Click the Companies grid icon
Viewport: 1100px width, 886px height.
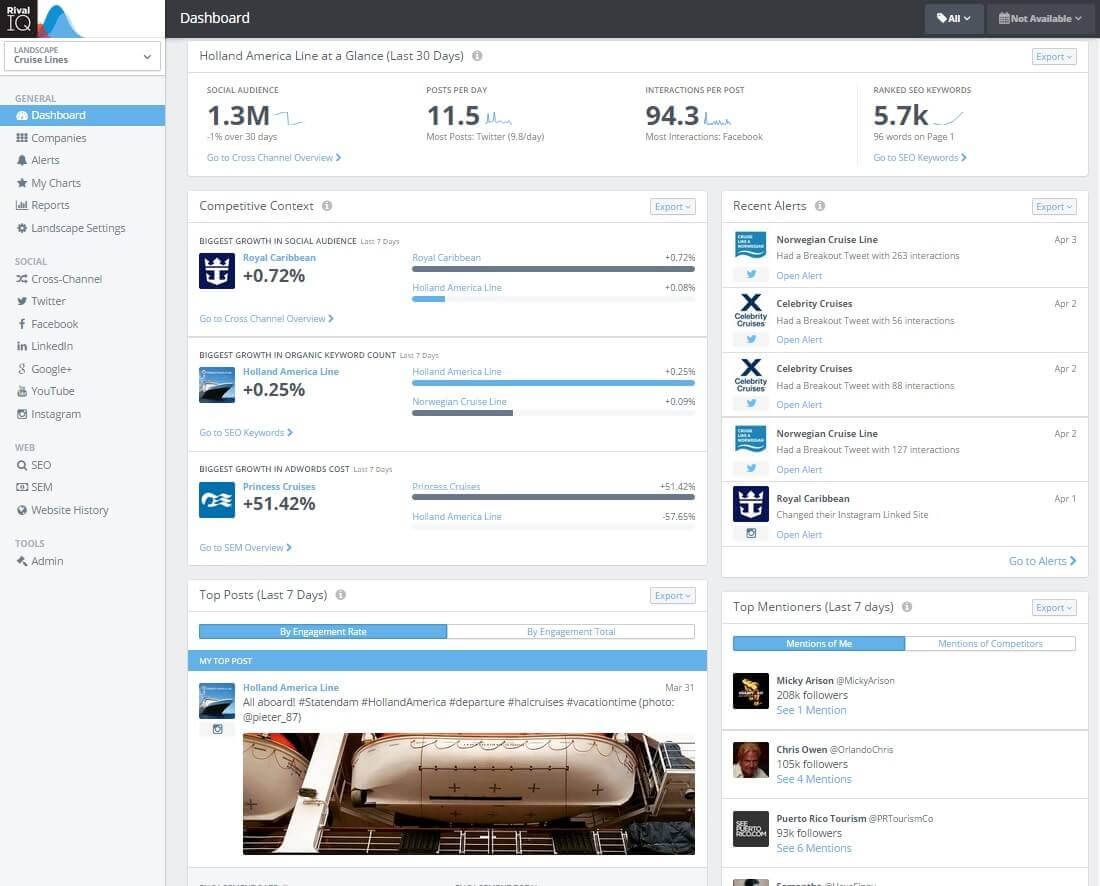click(x=22, y=138)
